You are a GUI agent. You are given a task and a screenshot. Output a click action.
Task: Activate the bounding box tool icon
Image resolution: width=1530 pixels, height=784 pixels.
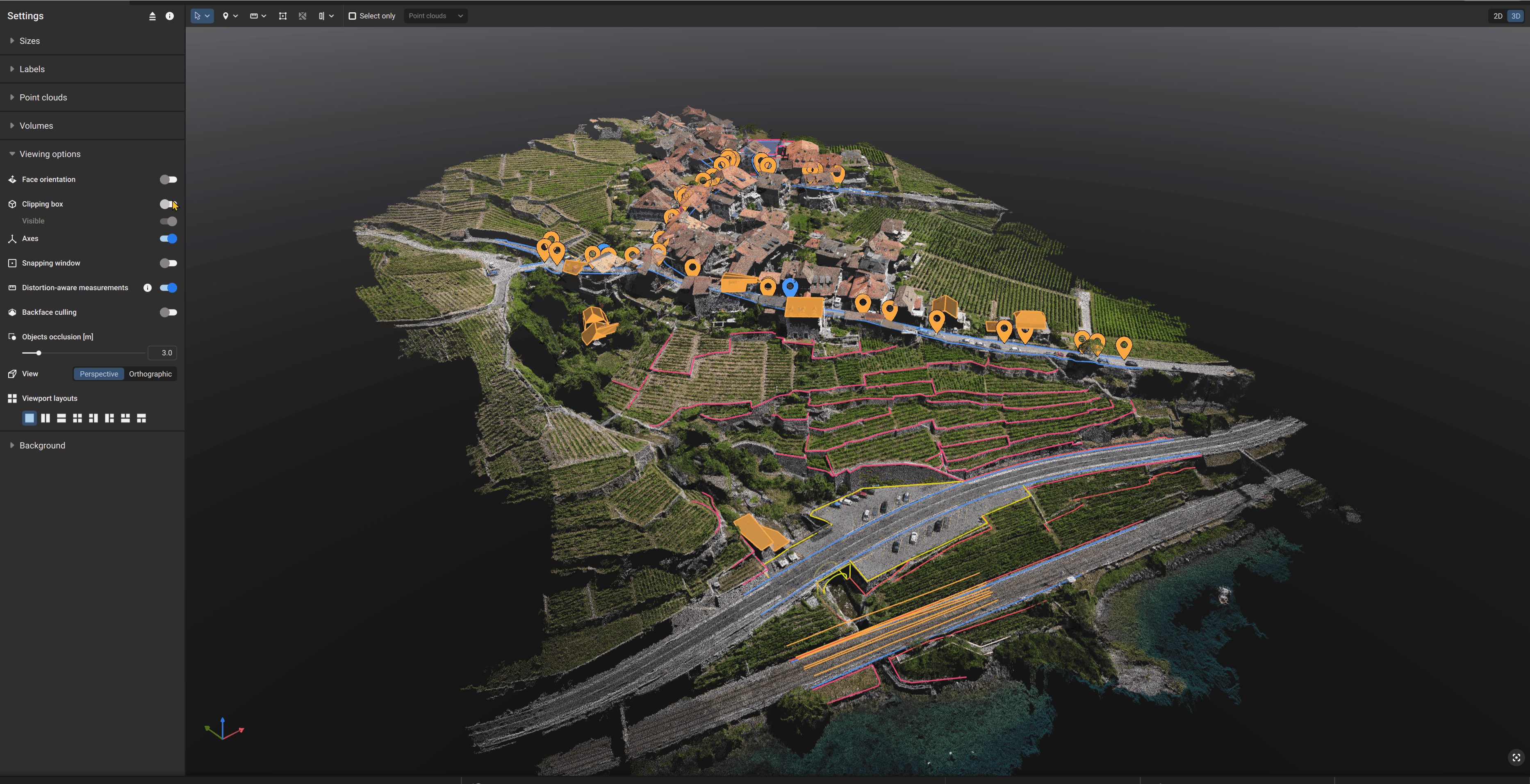coord(283,16)
